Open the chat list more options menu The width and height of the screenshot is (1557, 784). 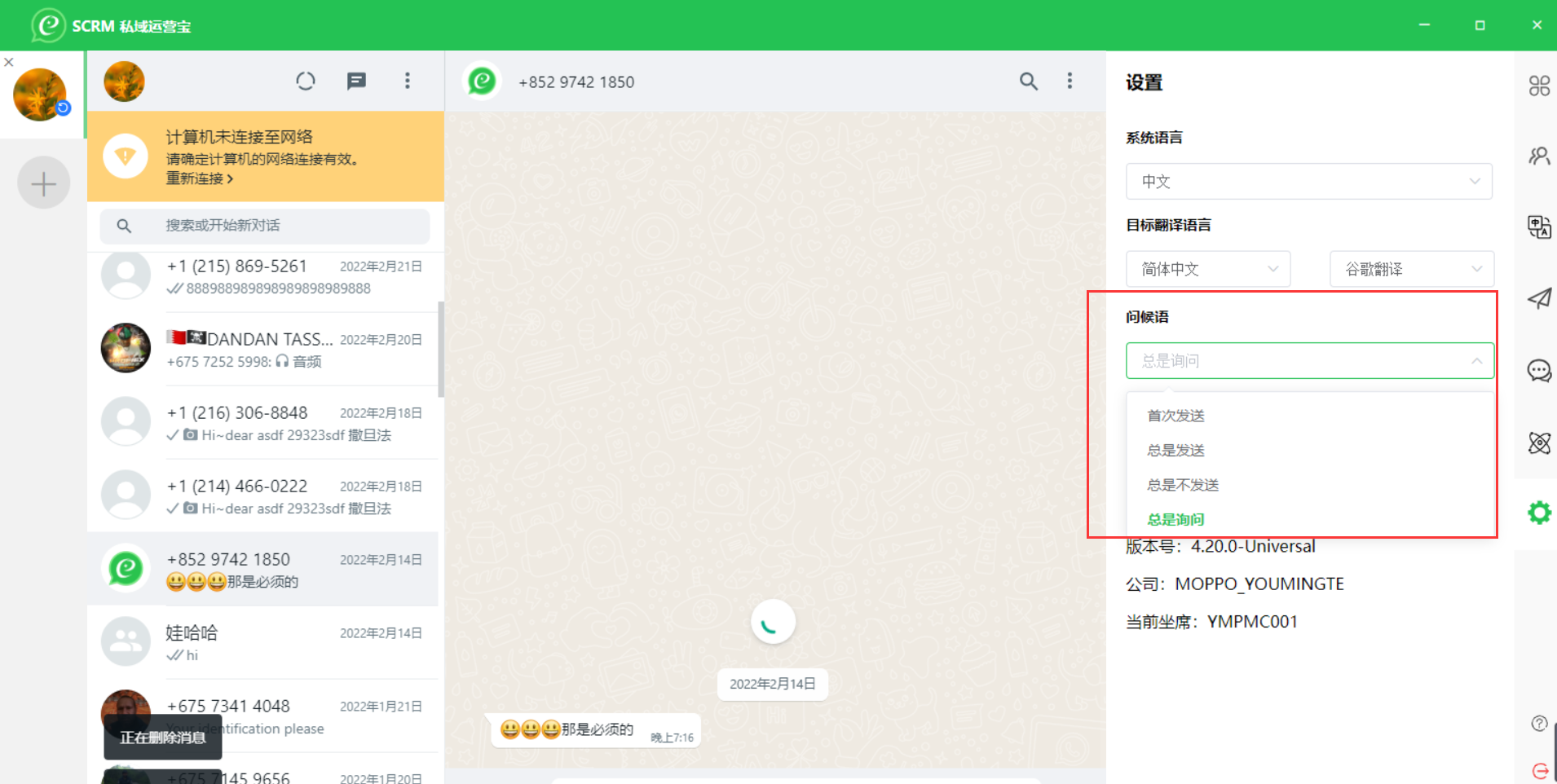coord(408,81)
